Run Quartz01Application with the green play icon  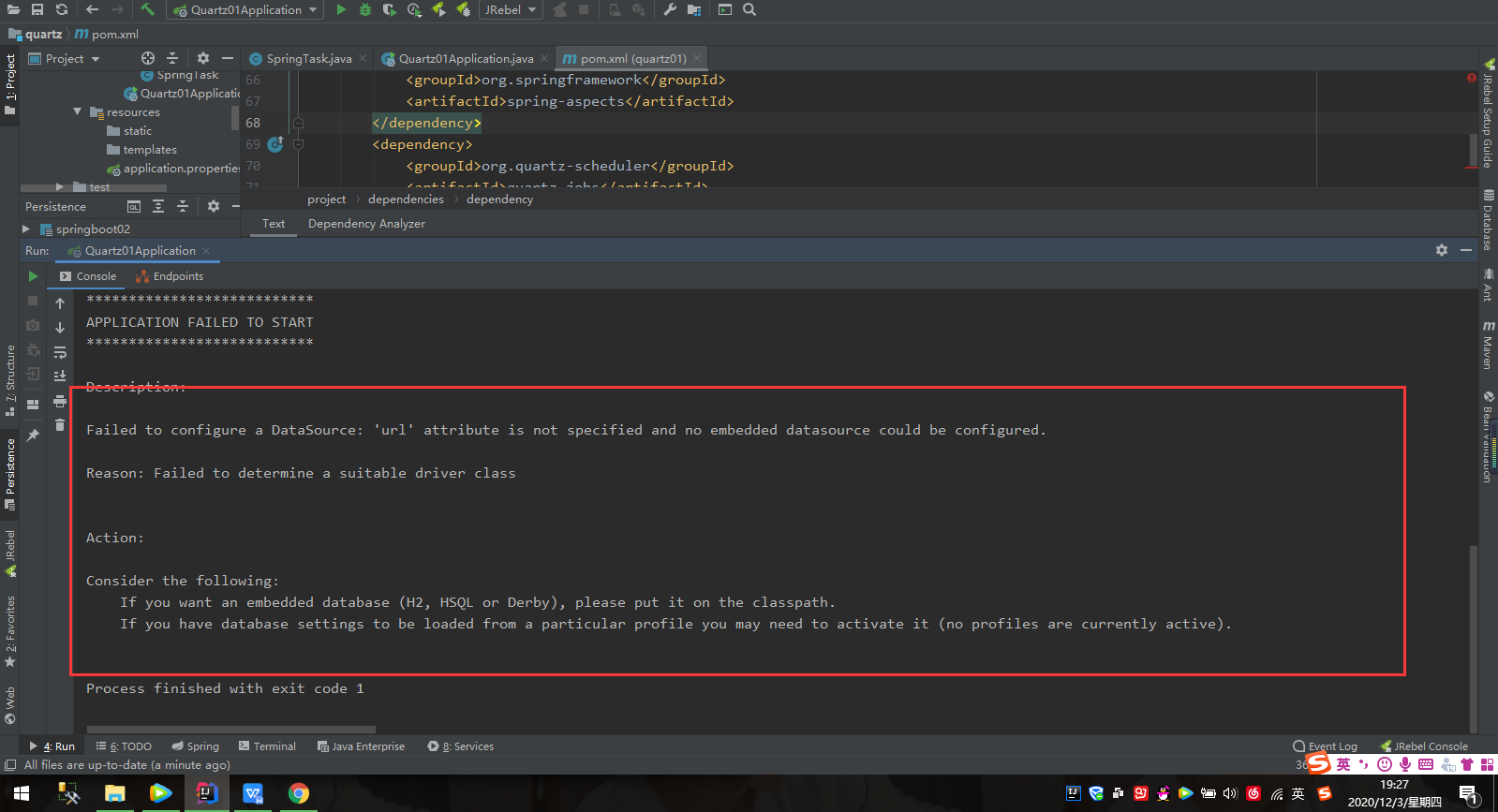tap(341, 9)
